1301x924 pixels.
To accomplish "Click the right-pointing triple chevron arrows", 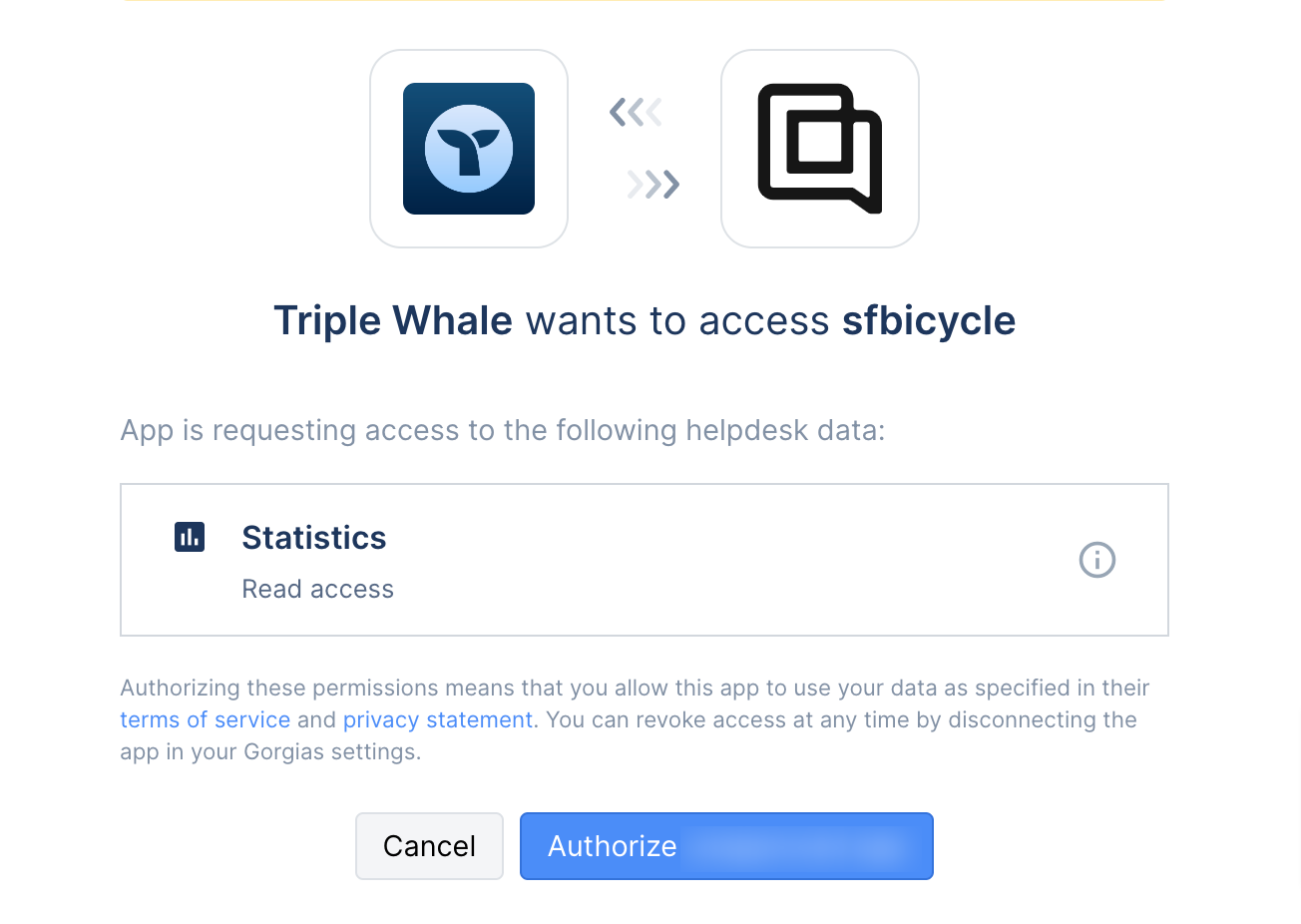I will click(x=653, y=185).
